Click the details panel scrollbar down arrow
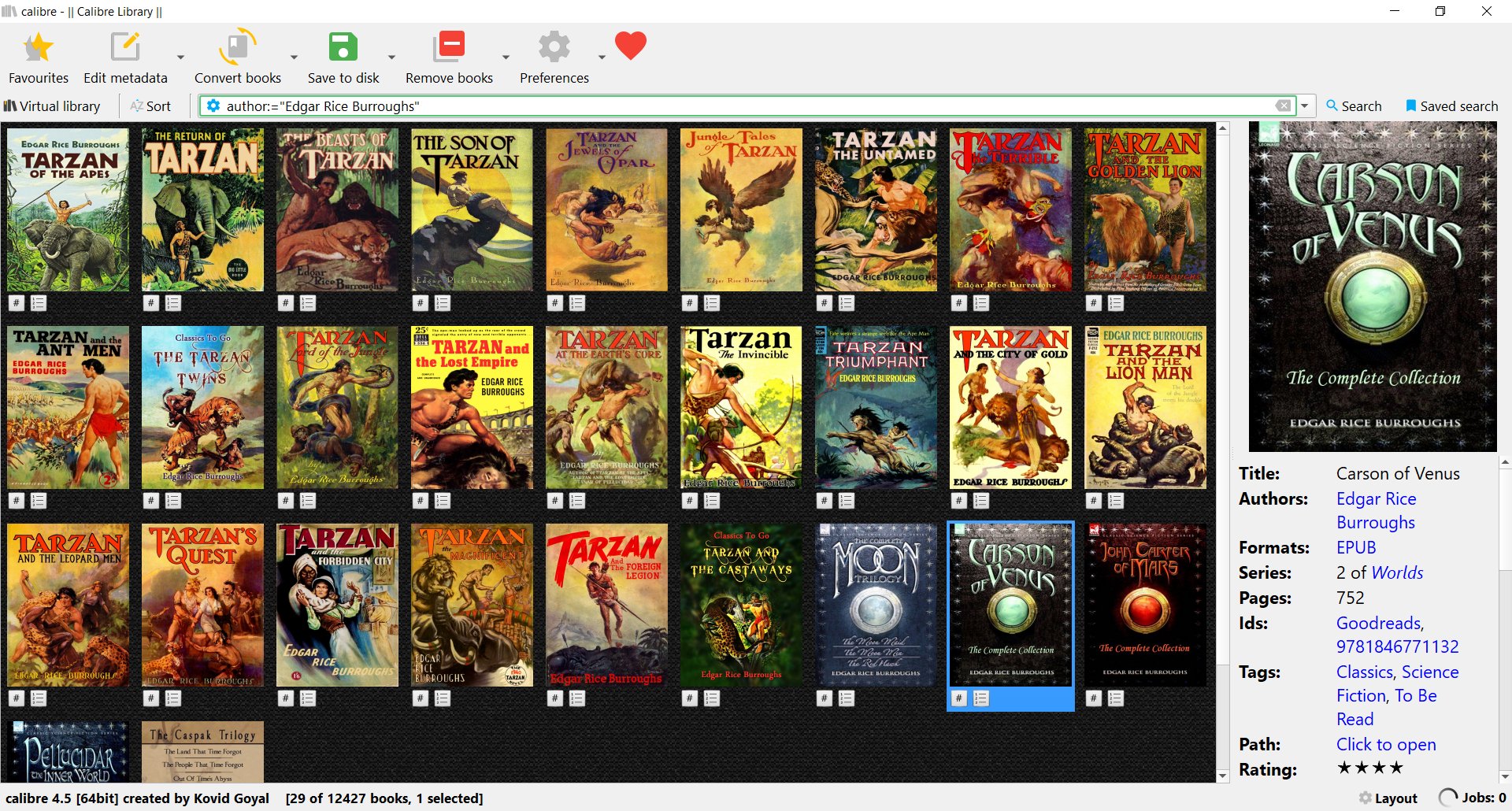This screenshot has height=811, width=1512. tap(1505, 776)
